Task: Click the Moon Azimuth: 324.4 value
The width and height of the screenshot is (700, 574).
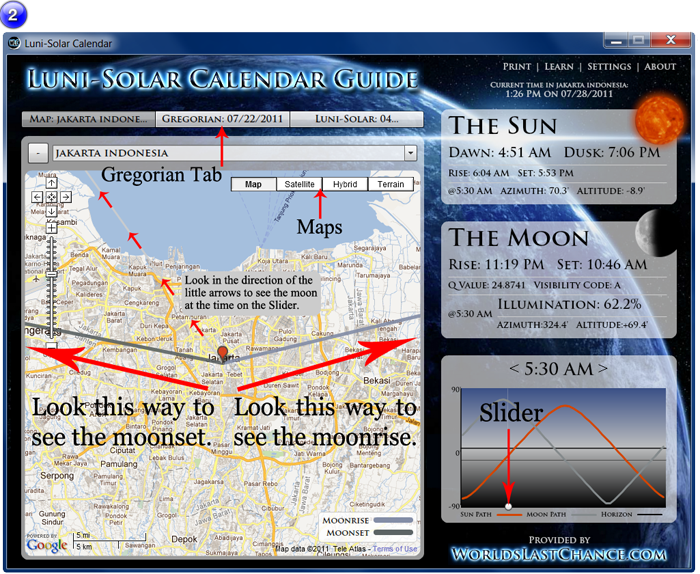Action: pos(532,324)
